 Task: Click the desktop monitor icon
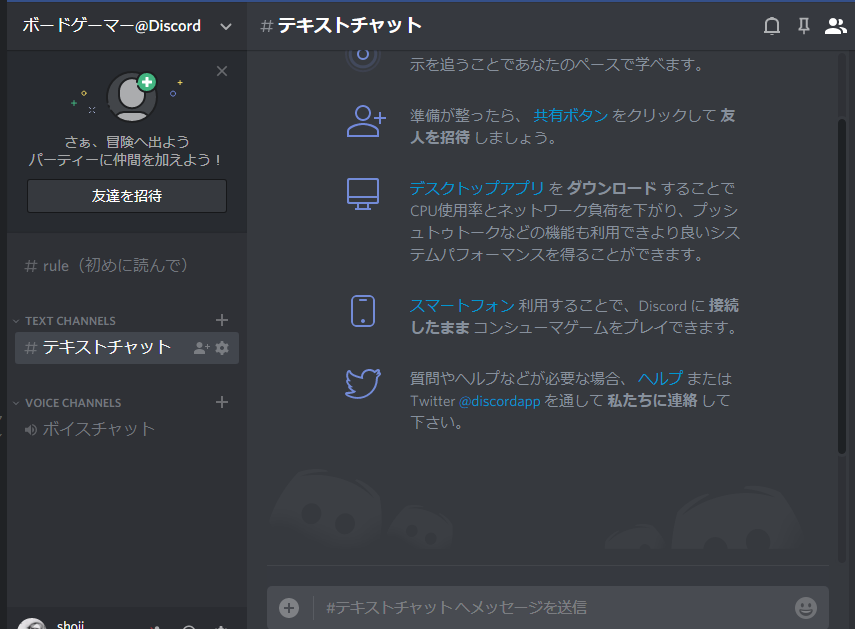[x=363, y=194]
